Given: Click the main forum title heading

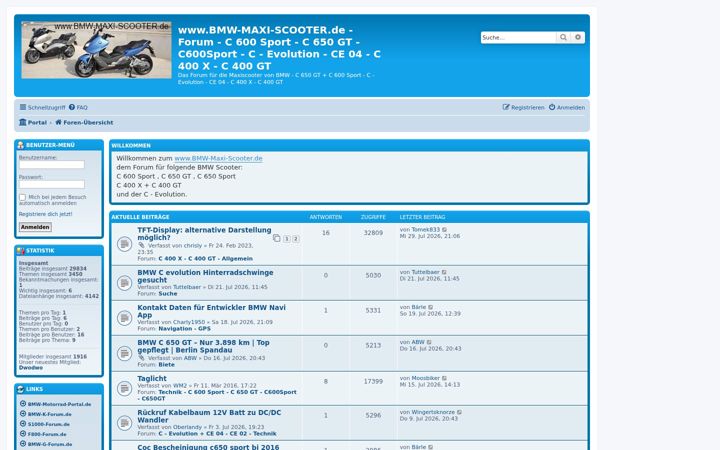Looking at the screenshot, I should (279, 48).
